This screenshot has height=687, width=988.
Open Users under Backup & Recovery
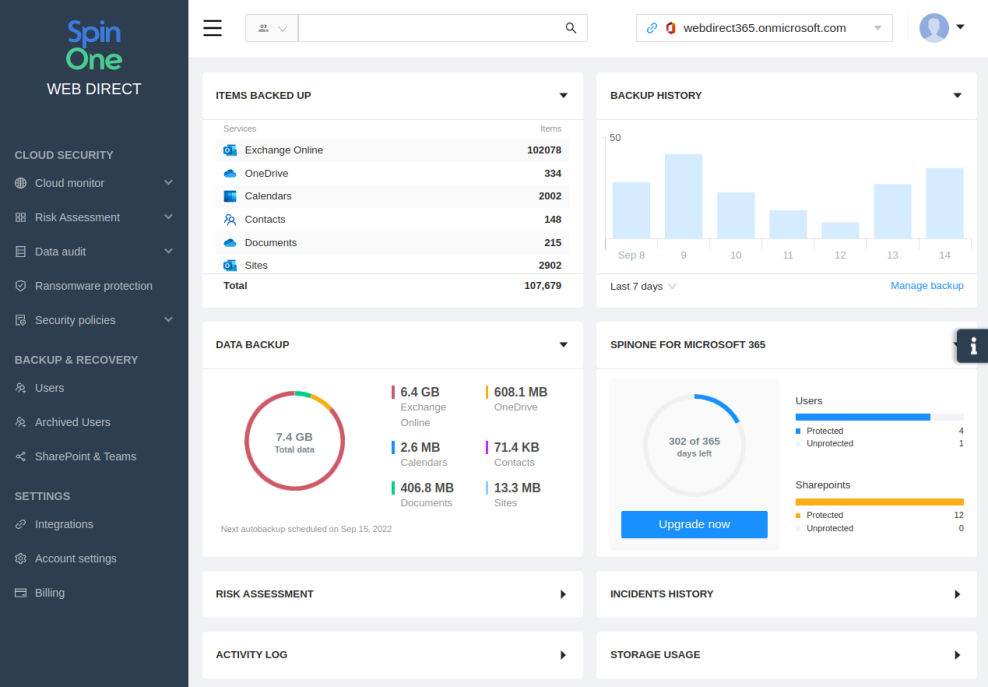[x=49, y=388]
